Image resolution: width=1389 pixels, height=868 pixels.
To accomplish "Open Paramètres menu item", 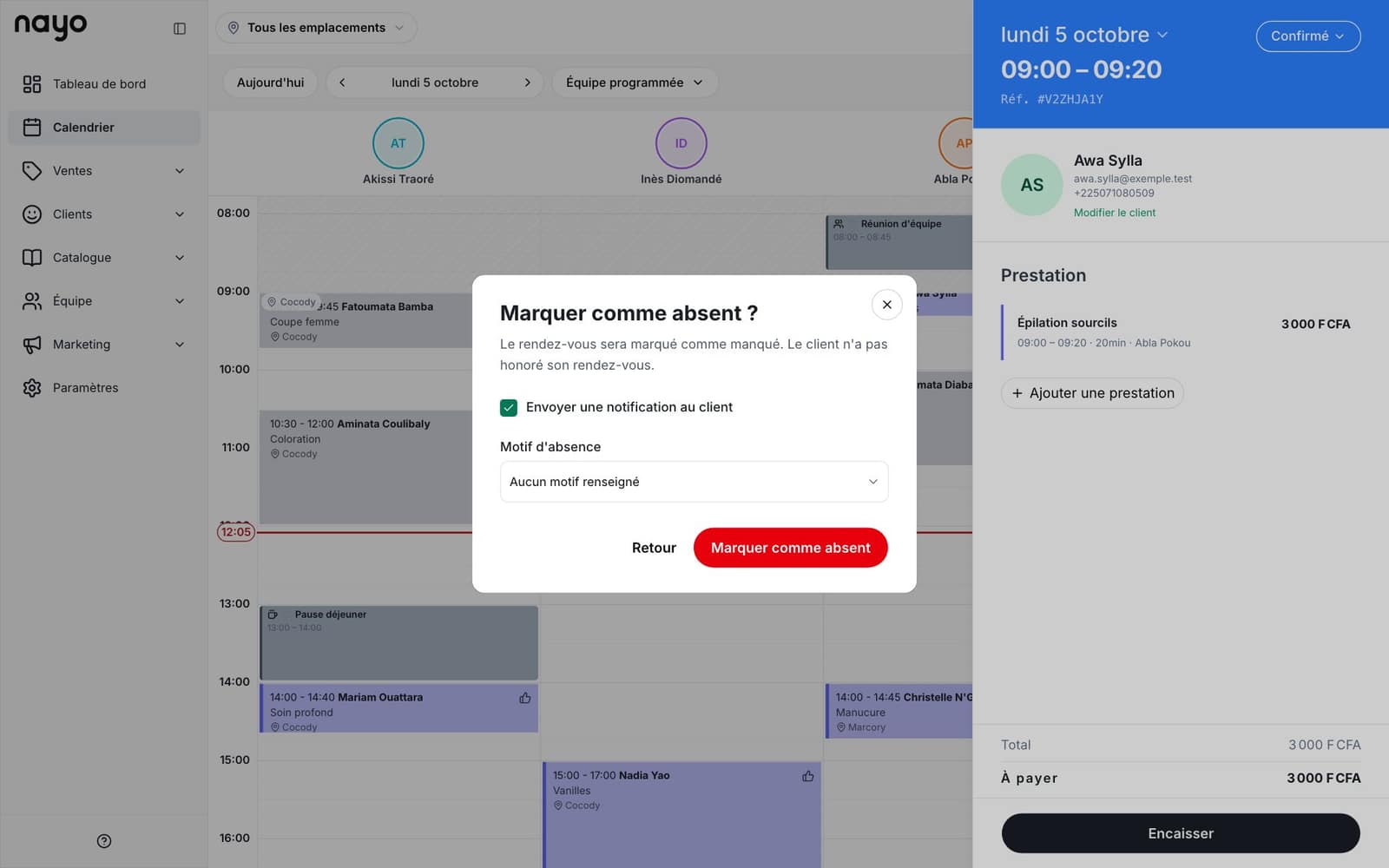I will click(x=104, y=388).
